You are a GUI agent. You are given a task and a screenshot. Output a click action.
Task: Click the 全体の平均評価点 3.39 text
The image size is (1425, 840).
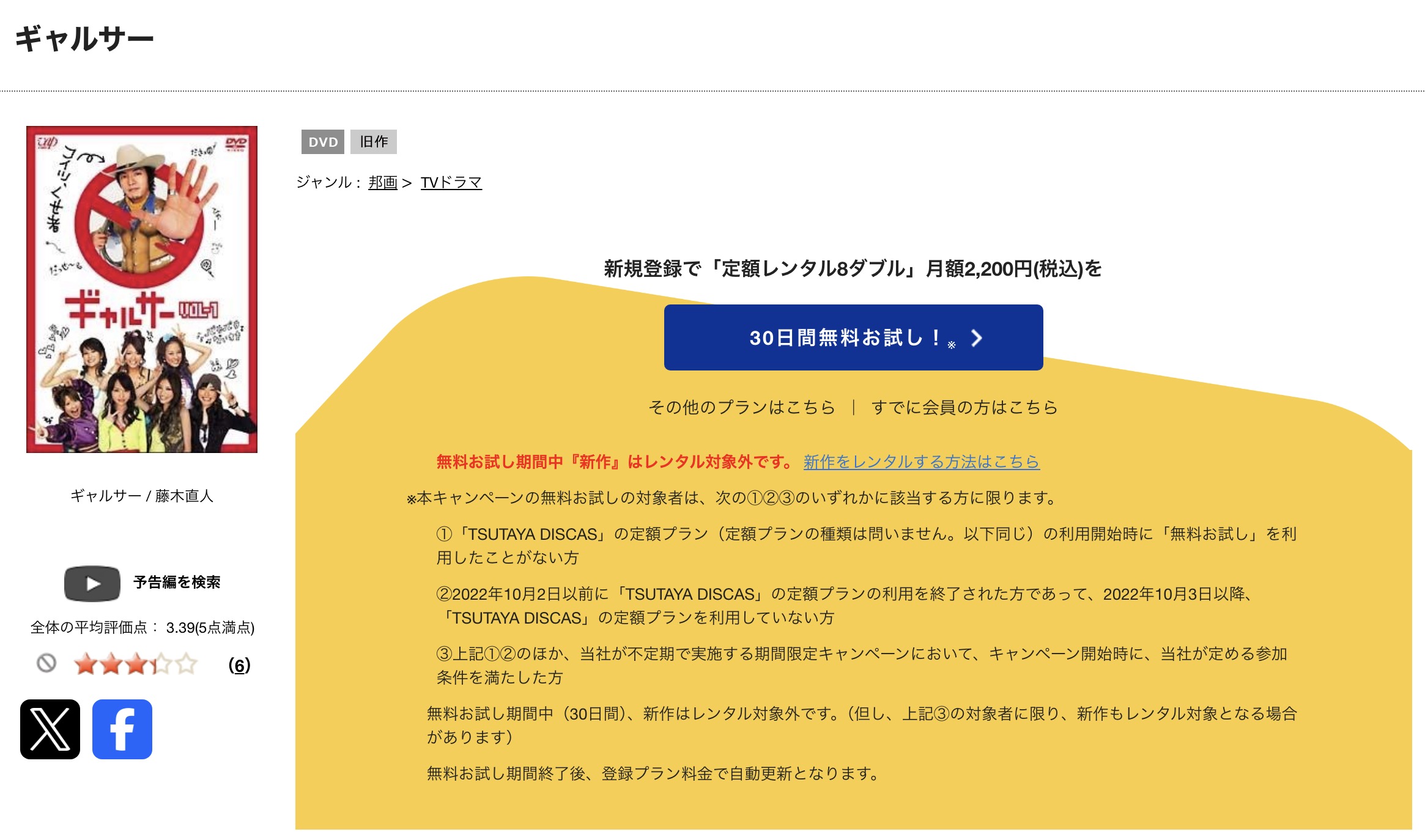[142, 628]
